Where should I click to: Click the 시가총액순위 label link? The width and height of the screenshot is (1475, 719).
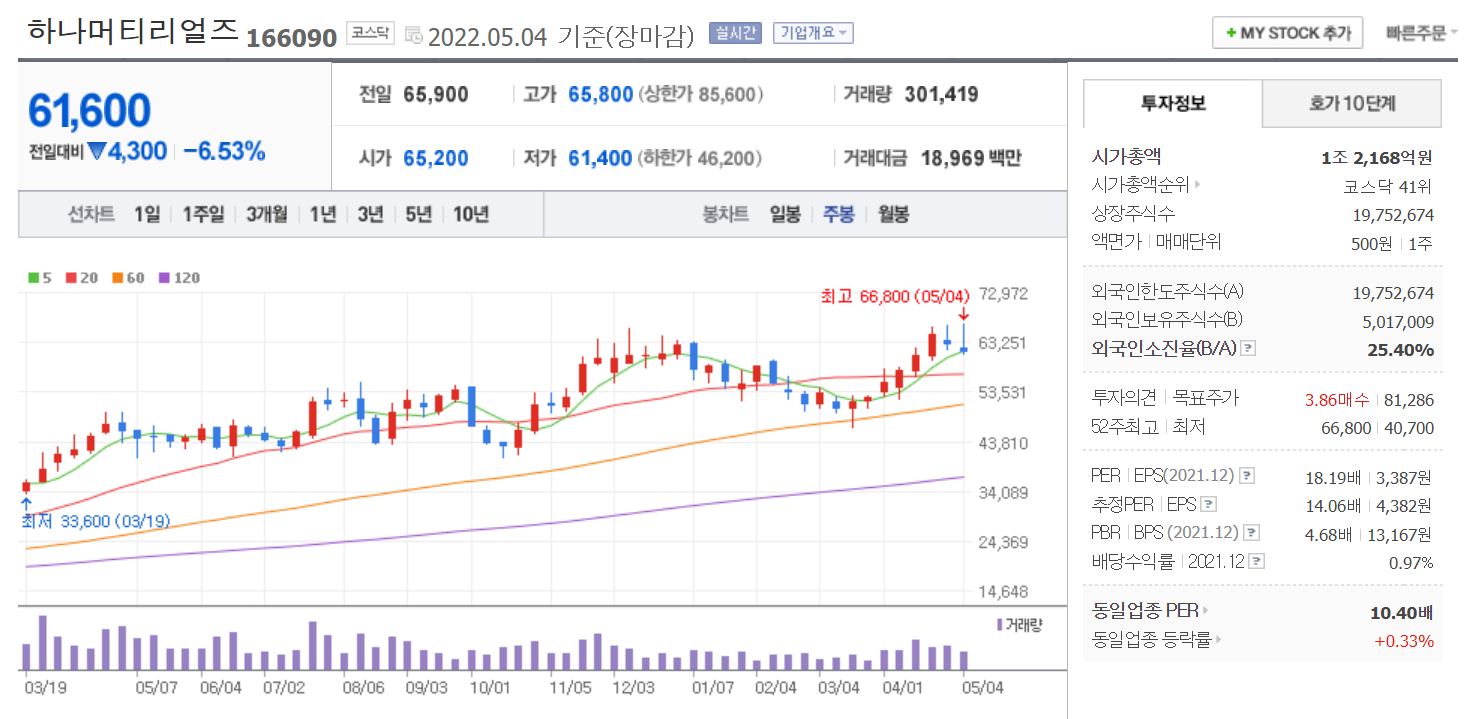(1141, 185)
